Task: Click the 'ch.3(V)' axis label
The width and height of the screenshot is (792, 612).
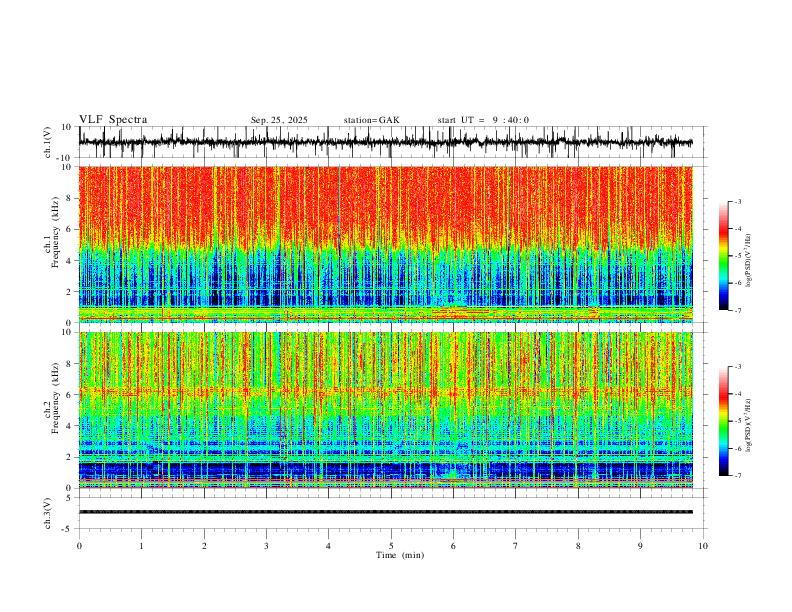Action: coord(48,513)
